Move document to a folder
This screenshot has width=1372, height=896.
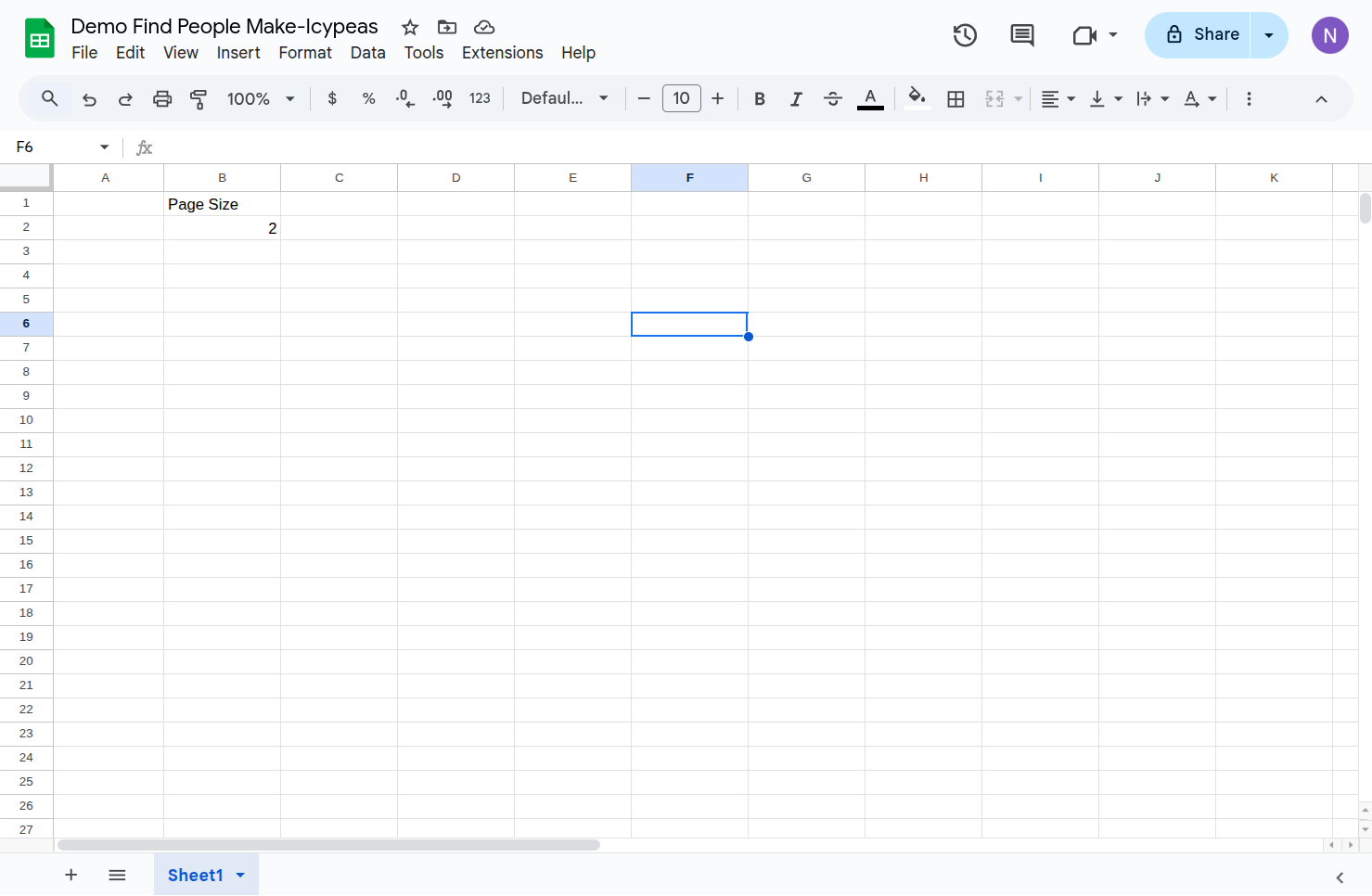point(447,27)
